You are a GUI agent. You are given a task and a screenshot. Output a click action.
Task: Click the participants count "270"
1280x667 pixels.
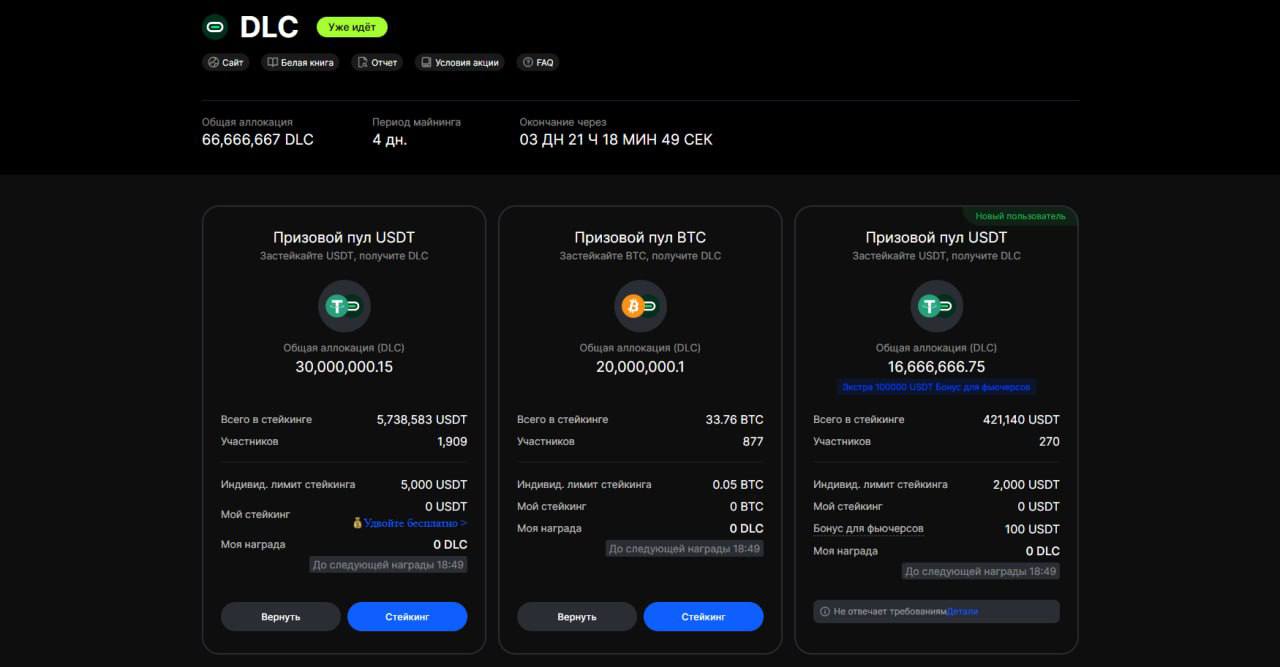click(x=1049, y=442)
